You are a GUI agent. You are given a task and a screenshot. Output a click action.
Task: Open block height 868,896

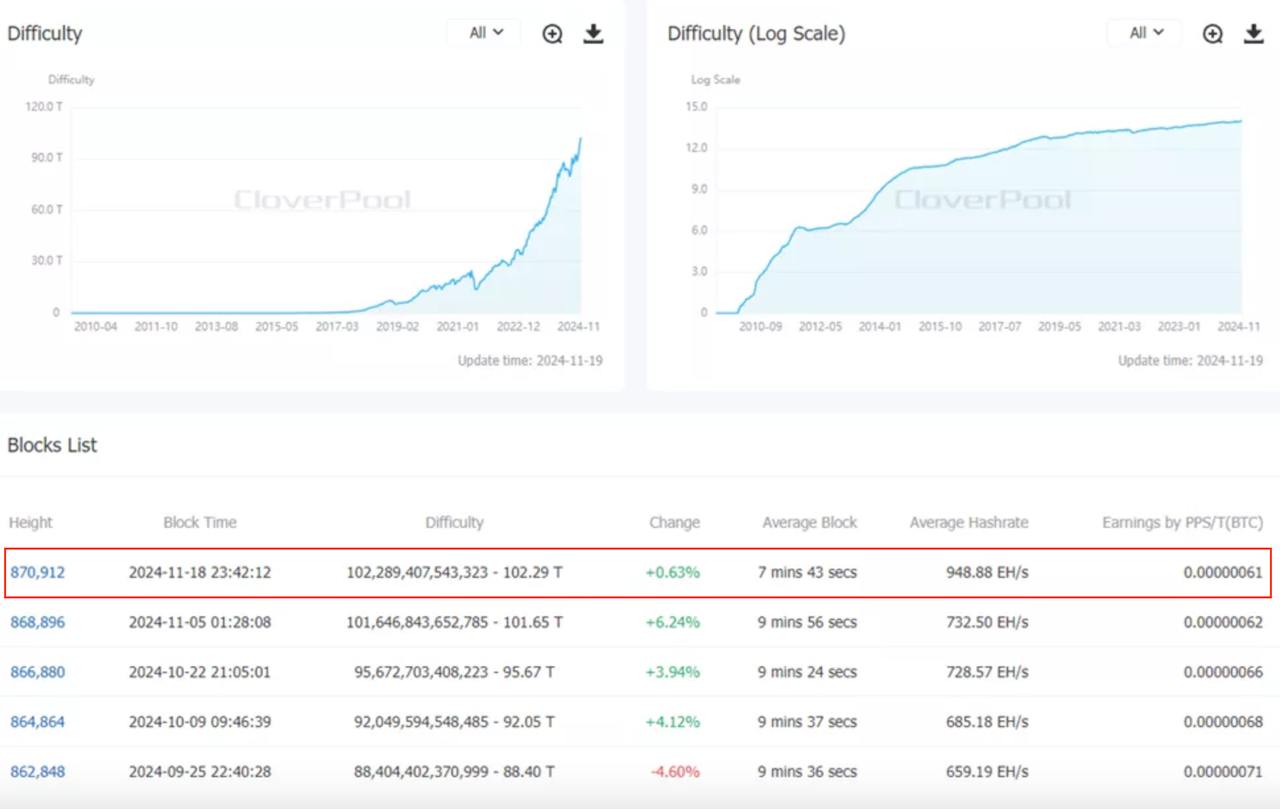[38, 622]
